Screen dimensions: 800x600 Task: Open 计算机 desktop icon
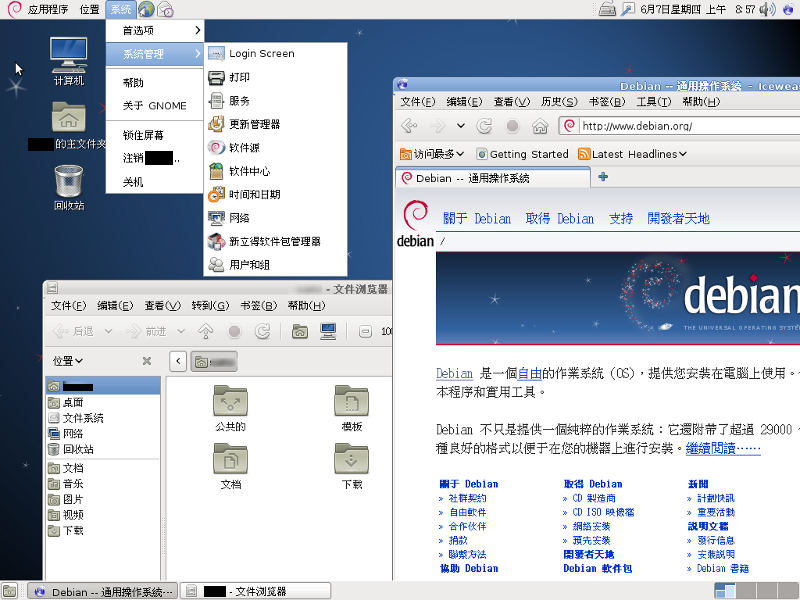[x=68, y=61]
